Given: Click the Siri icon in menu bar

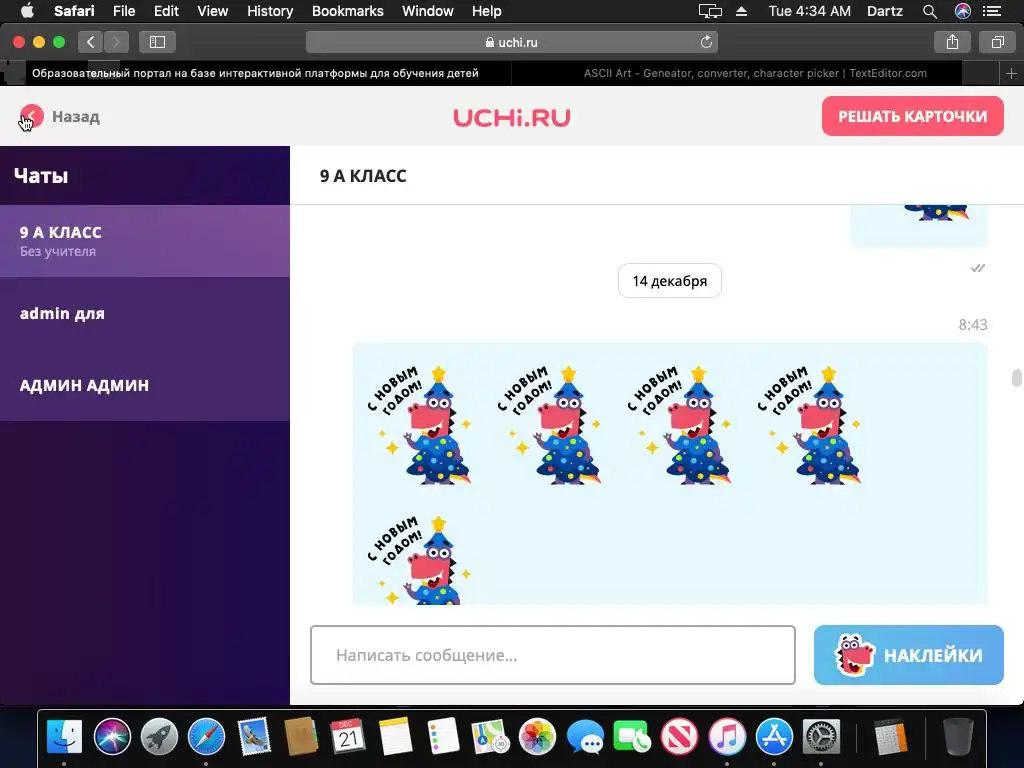Looking at the screenshot, I should point(963,11).
